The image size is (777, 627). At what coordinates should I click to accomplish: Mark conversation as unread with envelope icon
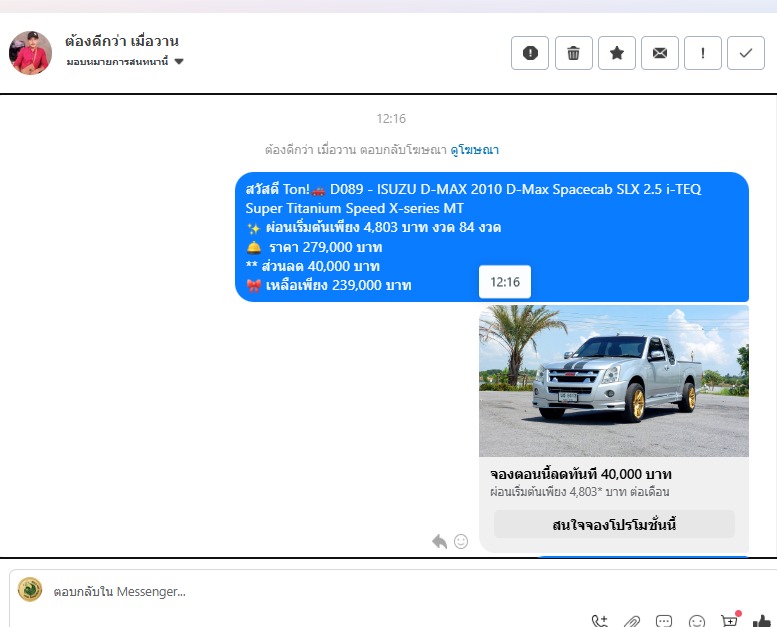[660, 53]
